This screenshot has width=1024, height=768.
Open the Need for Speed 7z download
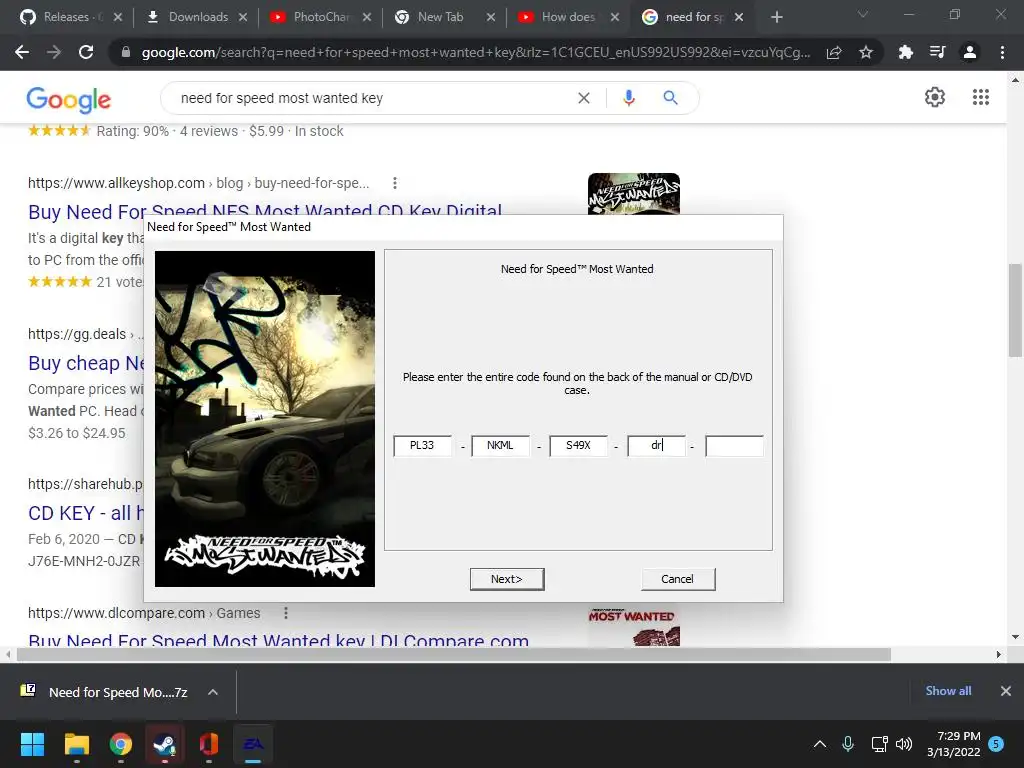[105, 692]
